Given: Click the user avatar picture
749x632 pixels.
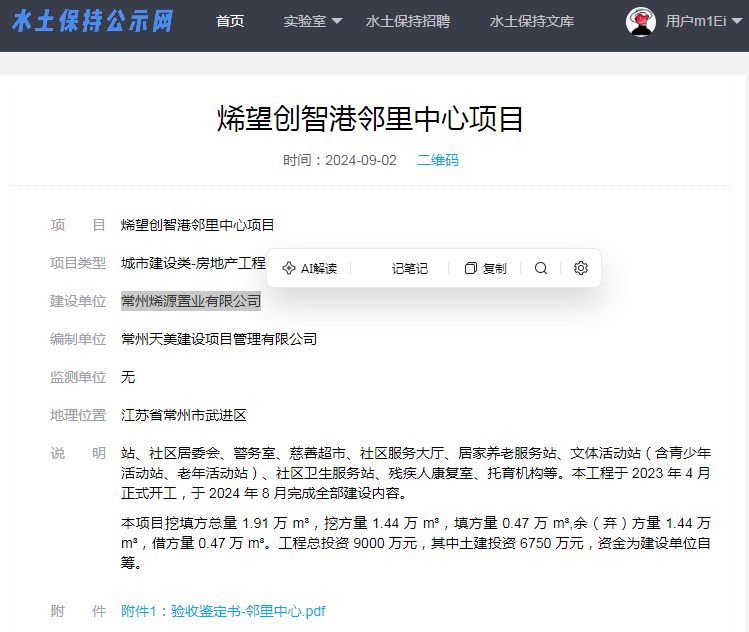Looking at the screenshot, I should pos(641,21).
